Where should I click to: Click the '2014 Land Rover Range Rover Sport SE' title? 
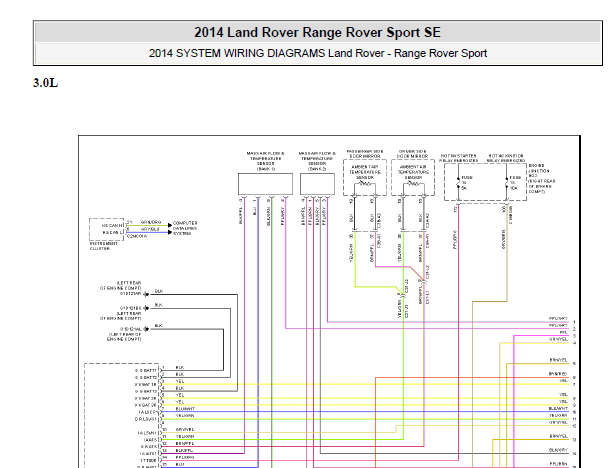(x=317, y=32)
